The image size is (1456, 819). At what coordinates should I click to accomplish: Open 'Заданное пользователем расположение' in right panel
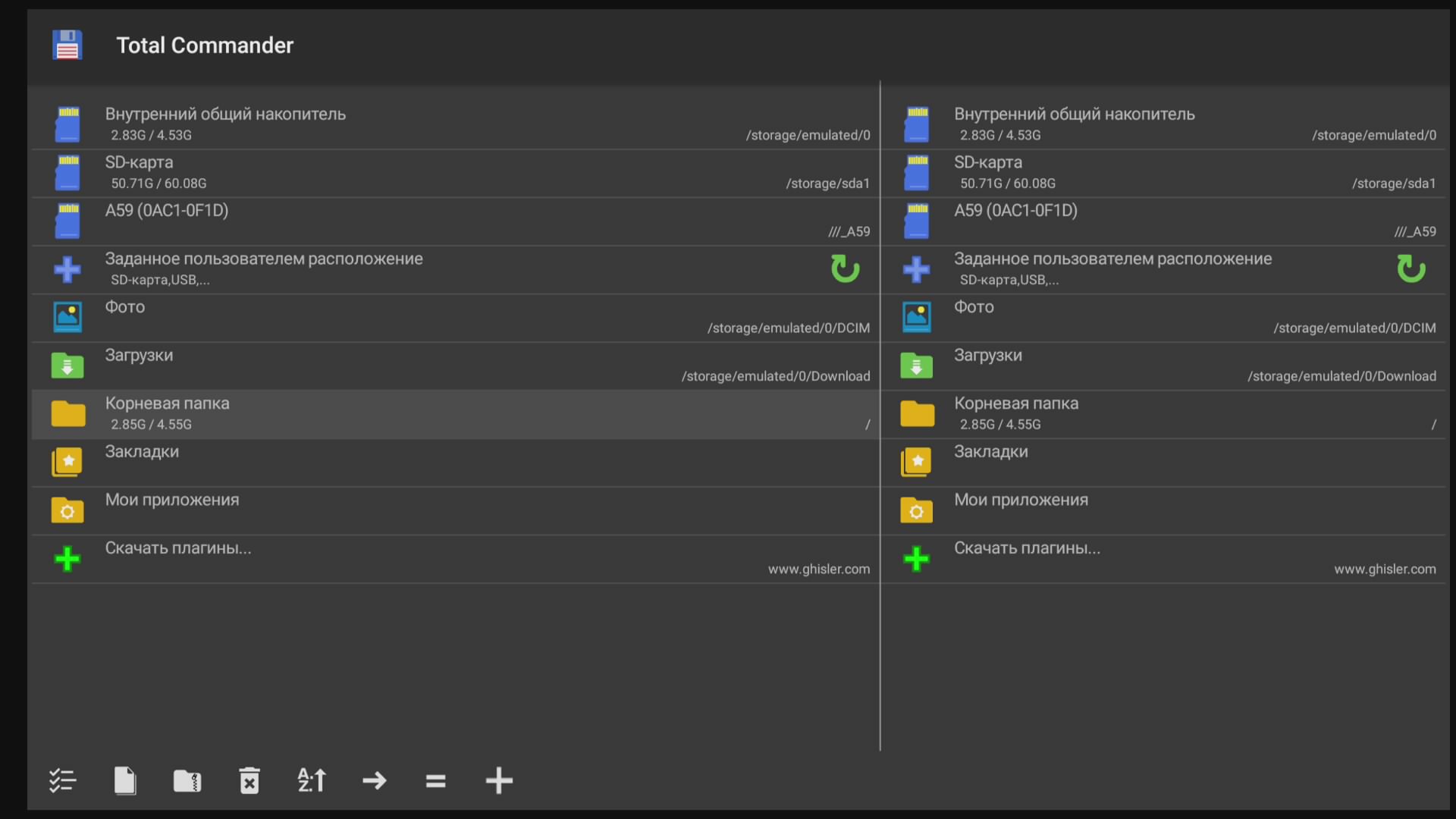[1113, 259]
